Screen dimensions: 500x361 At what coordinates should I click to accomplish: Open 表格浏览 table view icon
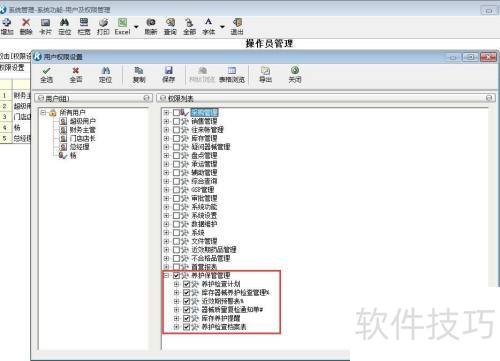point(232,70)
